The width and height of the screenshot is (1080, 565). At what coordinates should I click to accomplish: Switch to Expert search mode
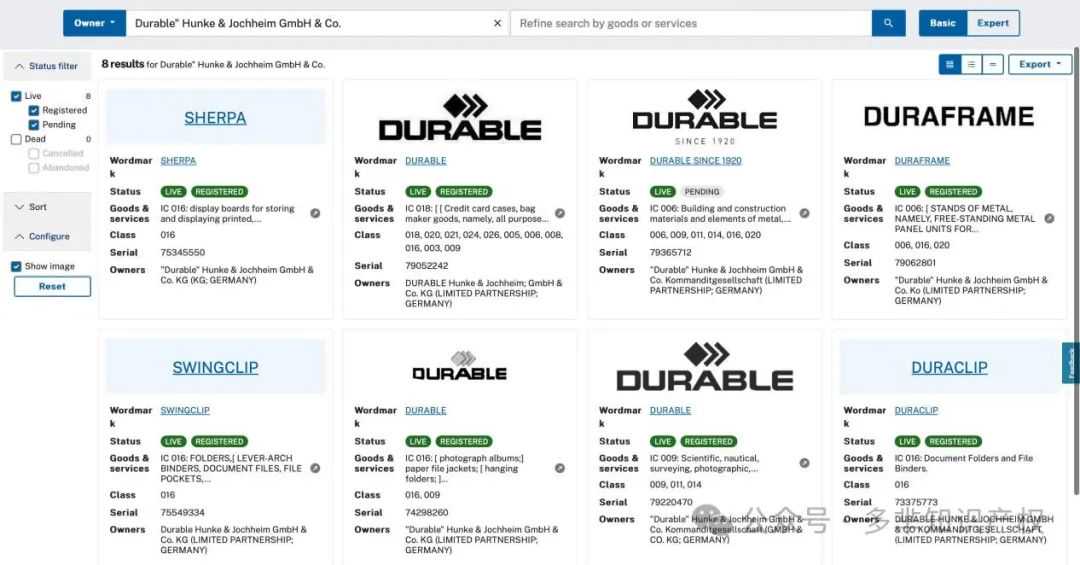pyautogui.click(x=993, y=23)
